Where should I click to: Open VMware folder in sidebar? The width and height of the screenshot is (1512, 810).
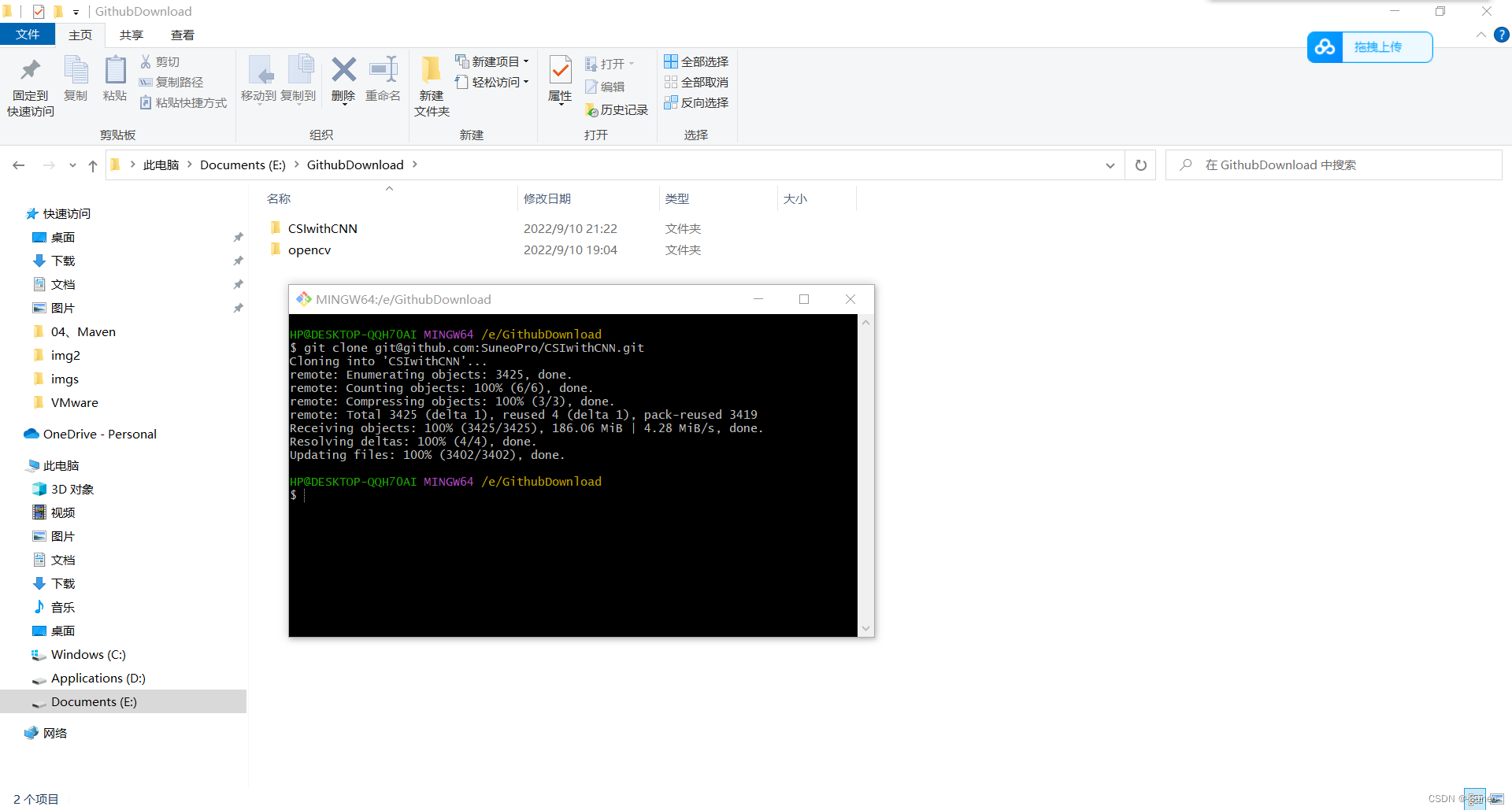[x=75, y=402]
